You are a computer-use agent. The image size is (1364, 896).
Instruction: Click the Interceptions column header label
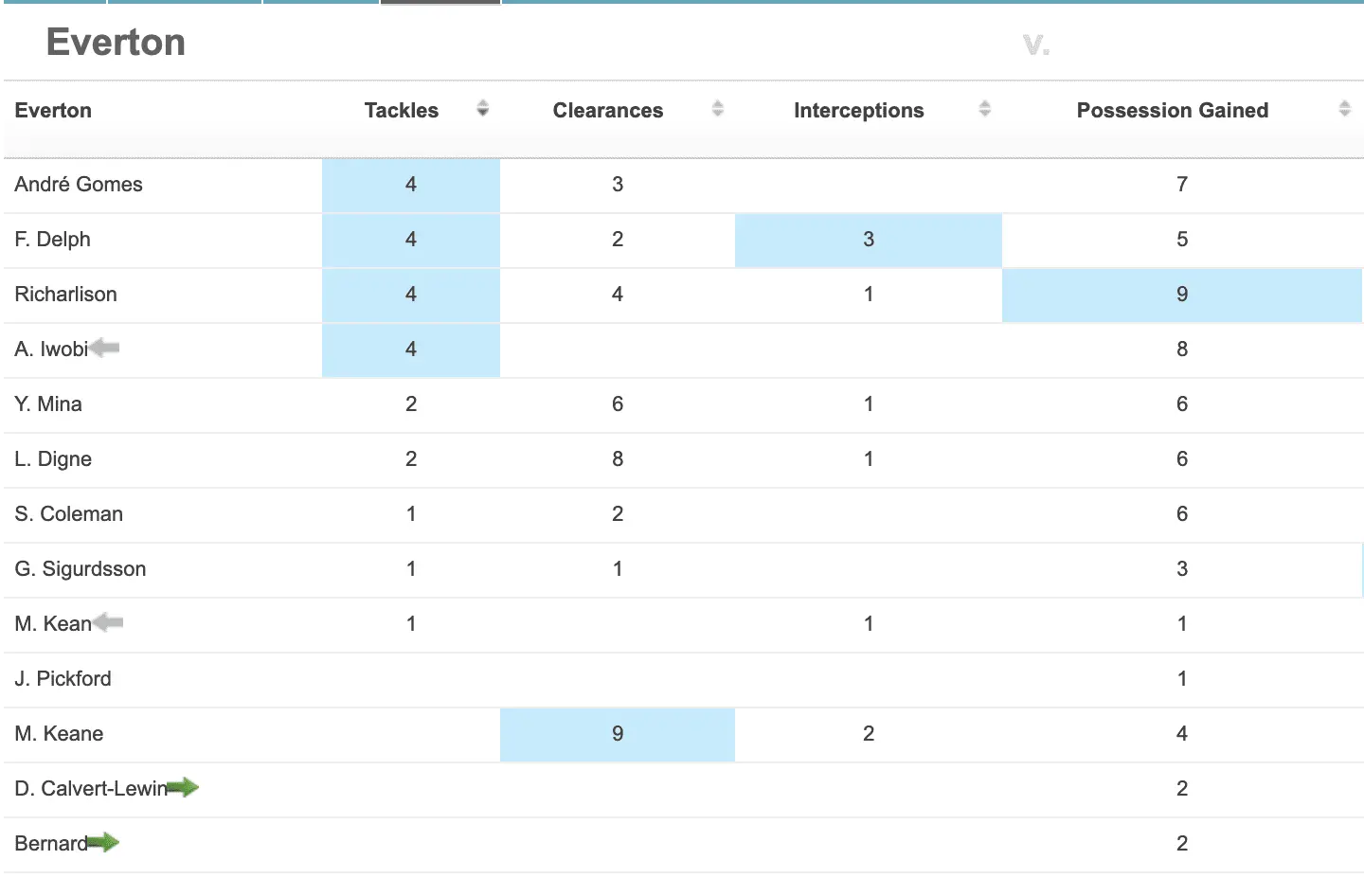(x=859, y=111)
